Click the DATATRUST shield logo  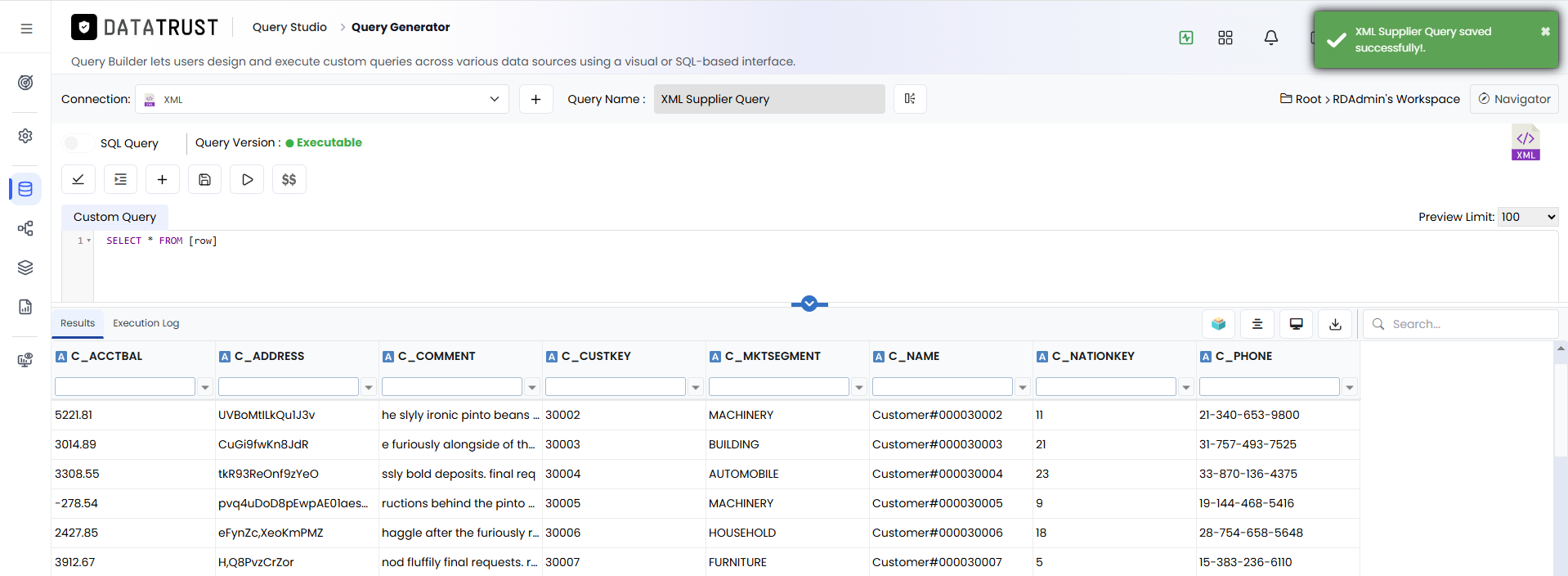[84, 27]
